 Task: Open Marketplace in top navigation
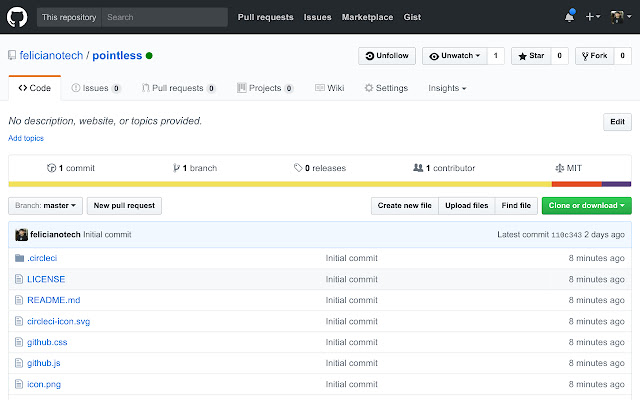[367, 17]
